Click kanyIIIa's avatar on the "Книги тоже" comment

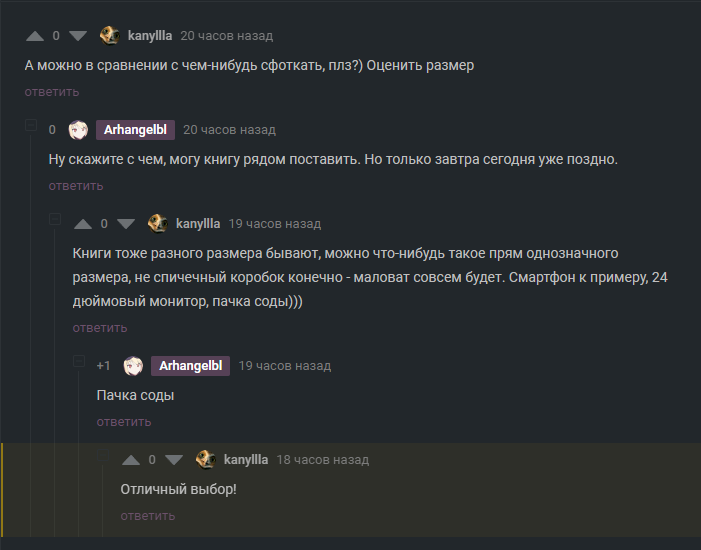pos(157,224)
